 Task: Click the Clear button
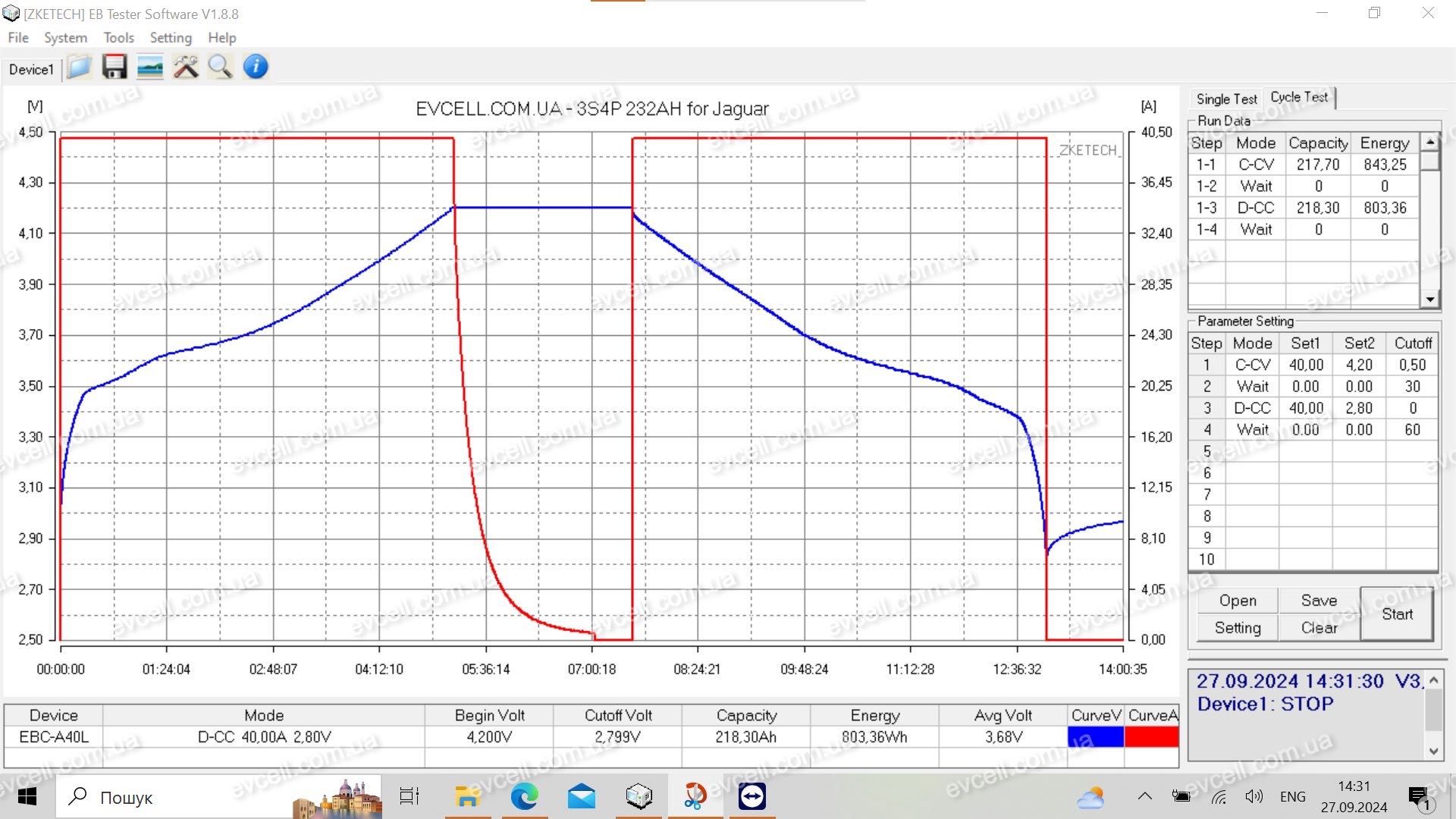click(x=1319, y=628)
